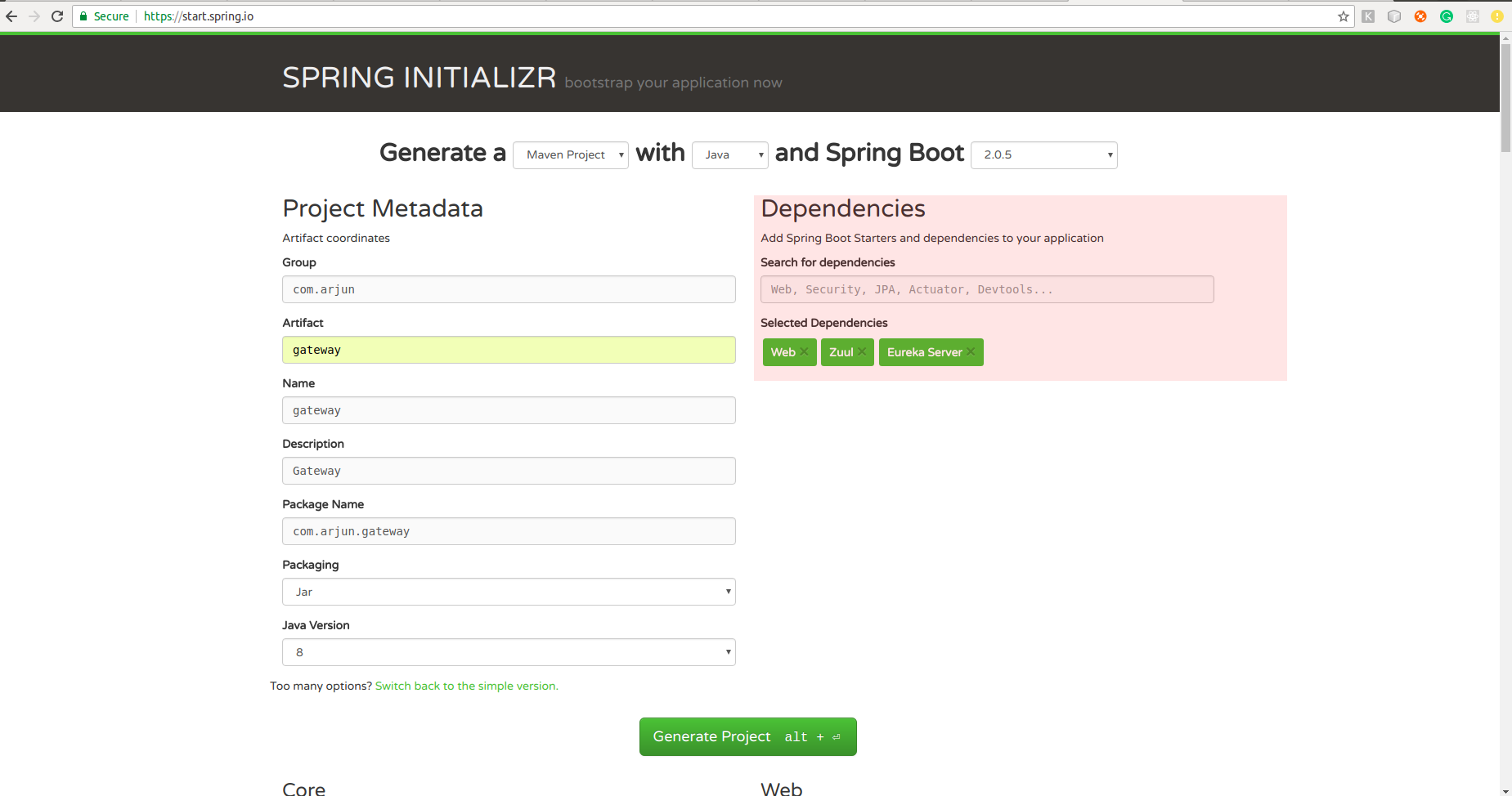Click the Search for dependencies box
The width and height of the screenshot is (1512, 796).
point(987,289)
